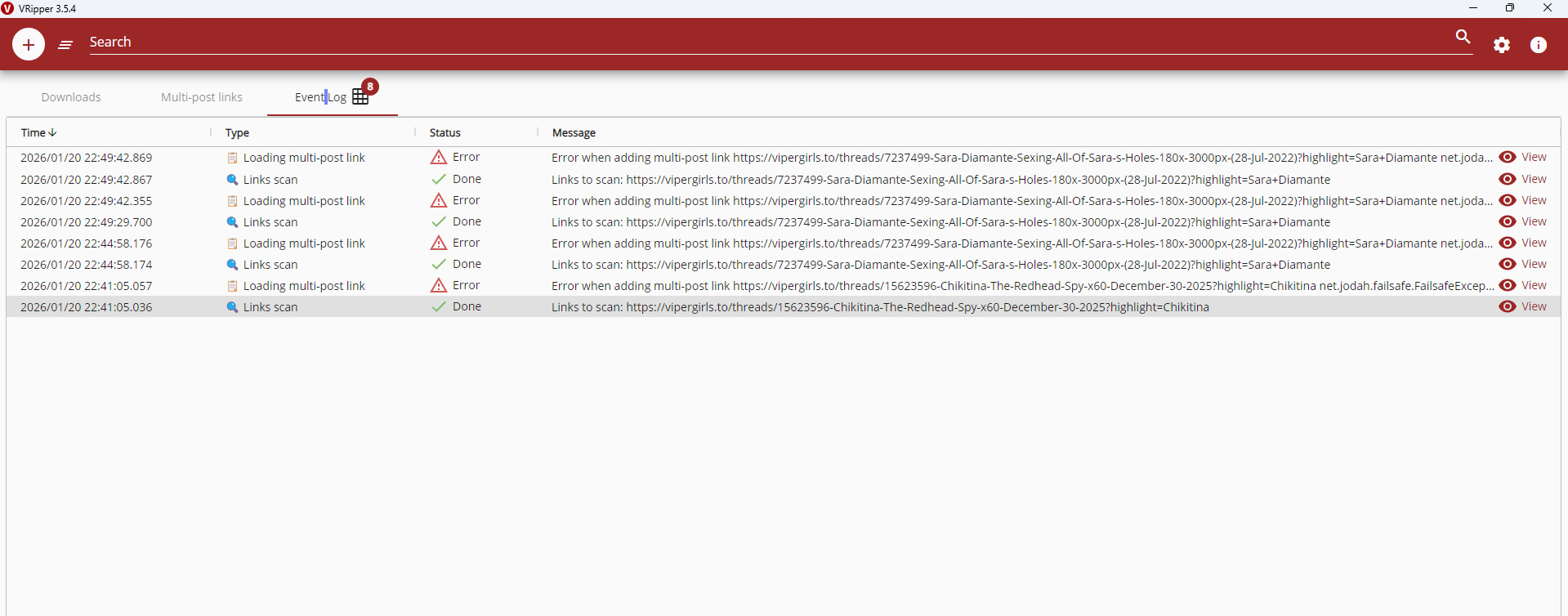Click View link for the 22:49:42.355 row
The image size is (1568, 616).
pyautogui.click(x=1534, y=200)
